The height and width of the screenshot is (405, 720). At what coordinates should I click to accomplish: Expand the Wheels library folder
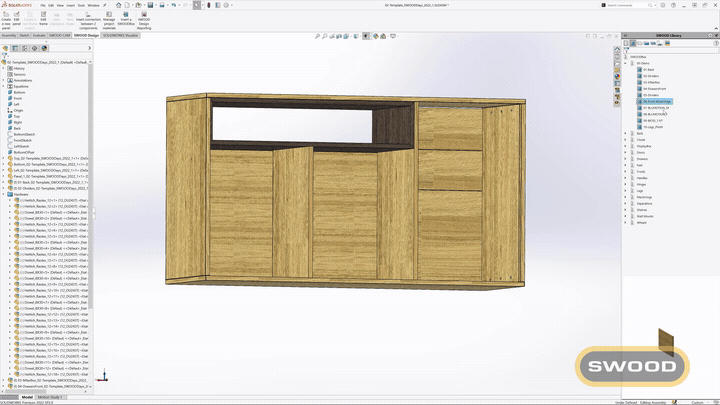(625, 223)
